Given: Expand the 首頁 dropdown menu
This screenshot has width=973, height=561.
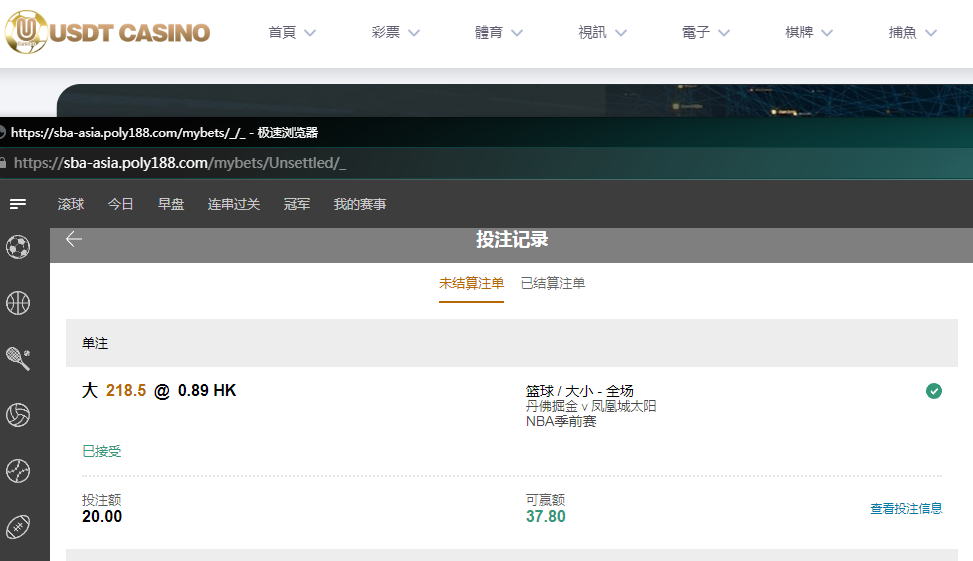Looking at the screenshot, I should click(x=292, y=33).
